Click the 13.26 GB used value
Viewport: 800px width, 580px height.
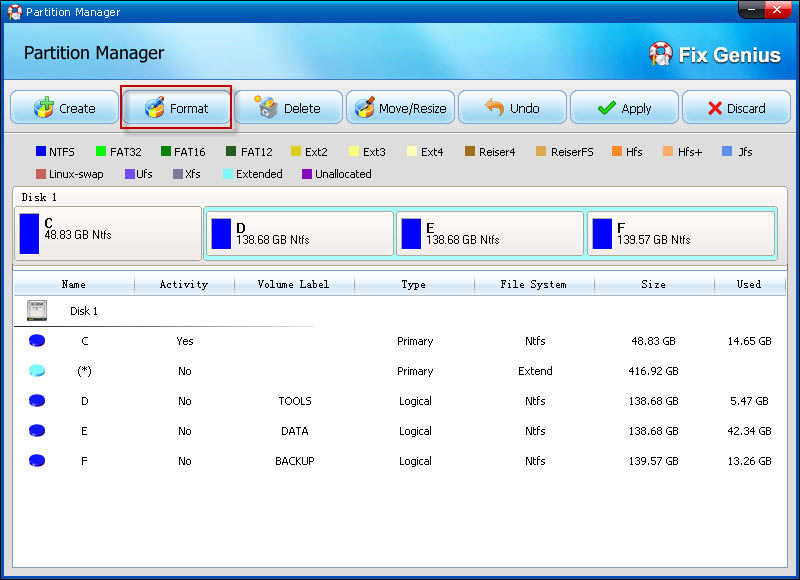click(749, 461)
